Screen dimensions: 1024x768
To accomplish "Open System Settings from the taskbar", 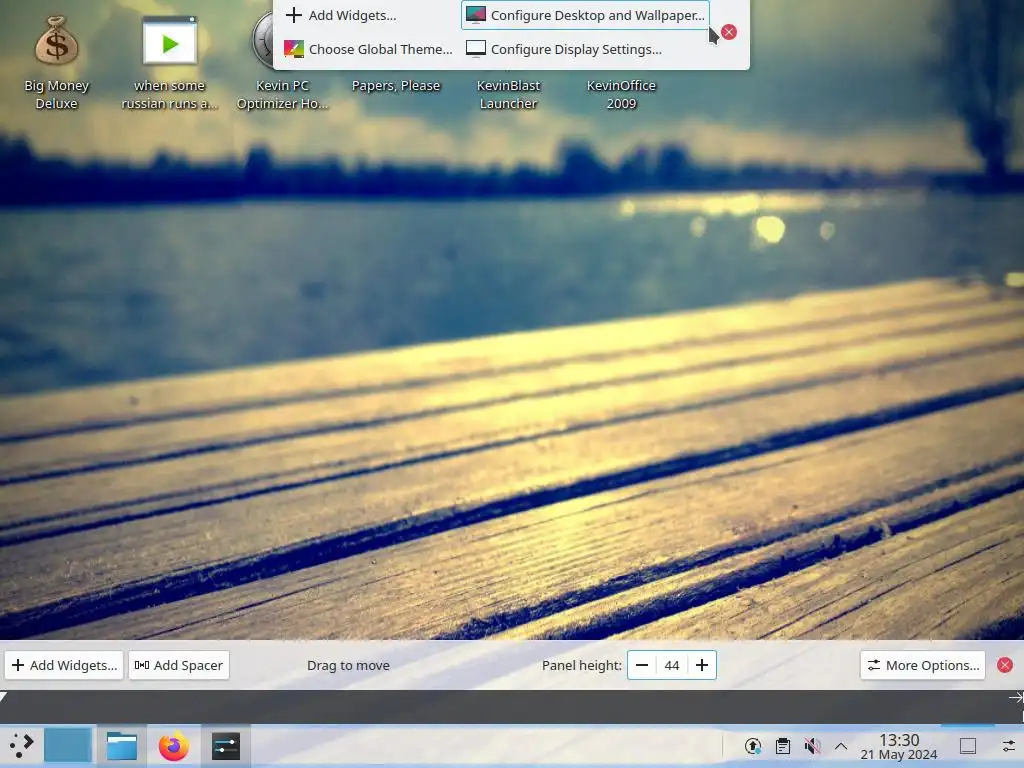I will (226, 746).
